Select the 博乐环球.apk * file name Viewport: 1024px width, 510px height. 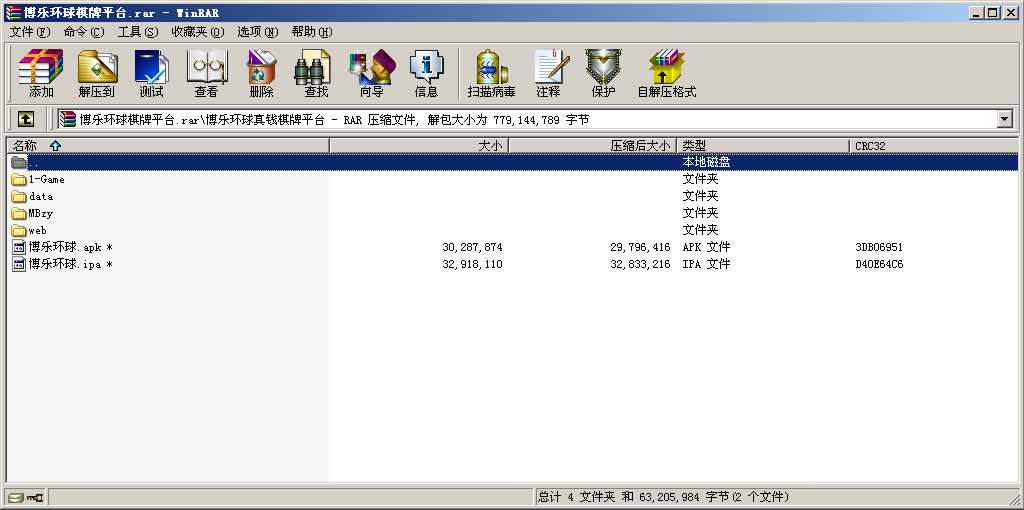click(x=71, y=247)
